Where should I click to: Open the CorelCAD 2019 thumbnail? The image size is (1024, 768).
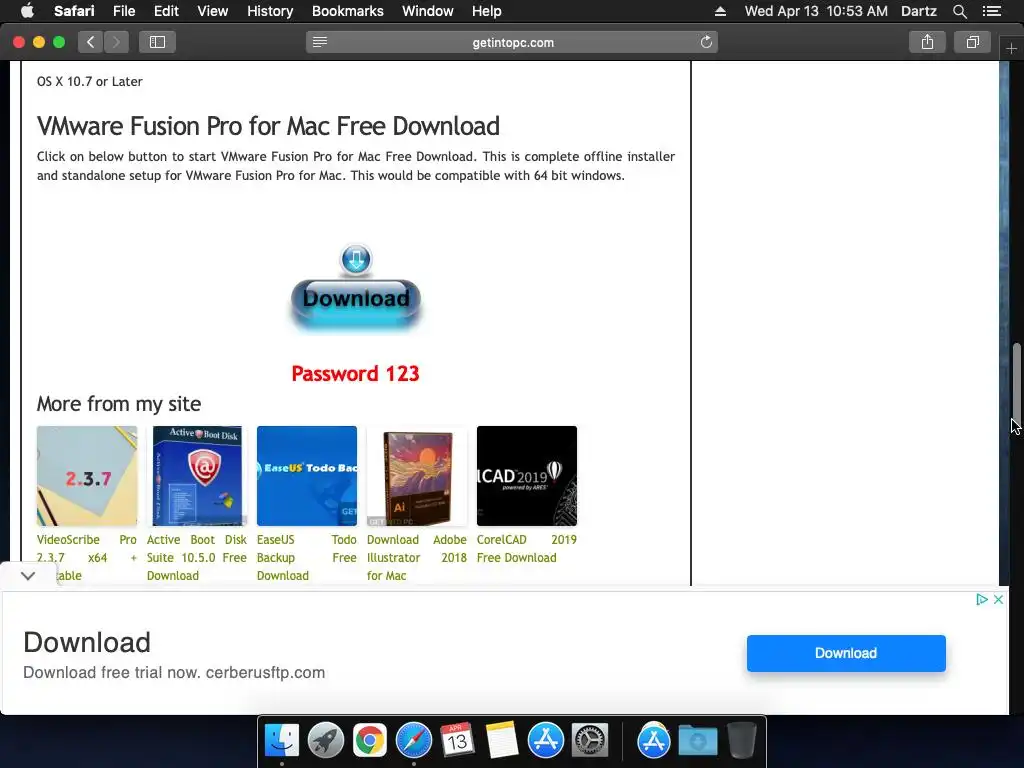pos(527,476)
